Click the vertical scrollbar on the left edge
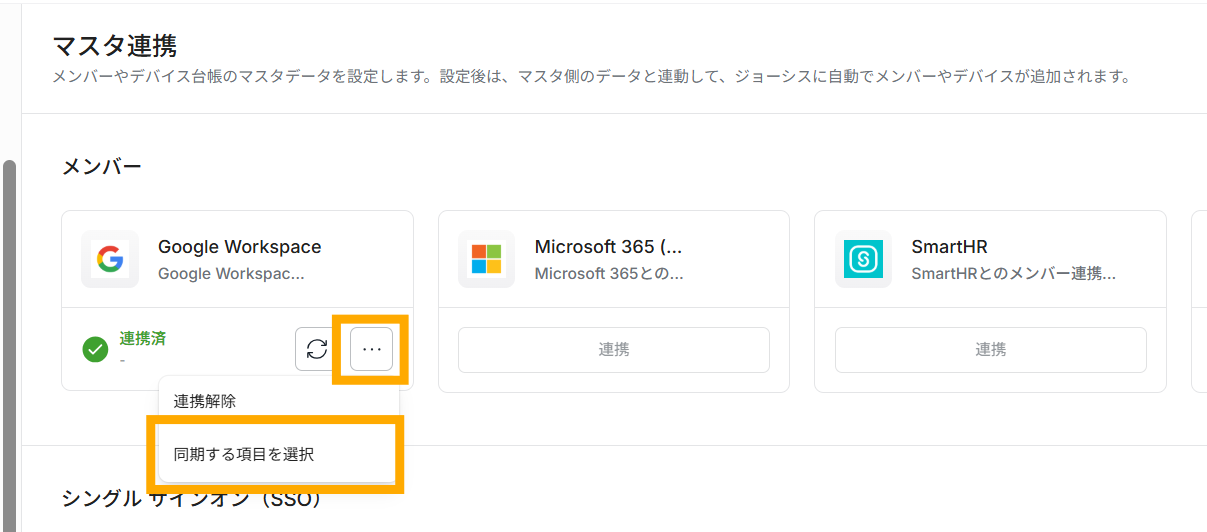The width and height of the screenshot is (1207, 532). click(9, 340)
